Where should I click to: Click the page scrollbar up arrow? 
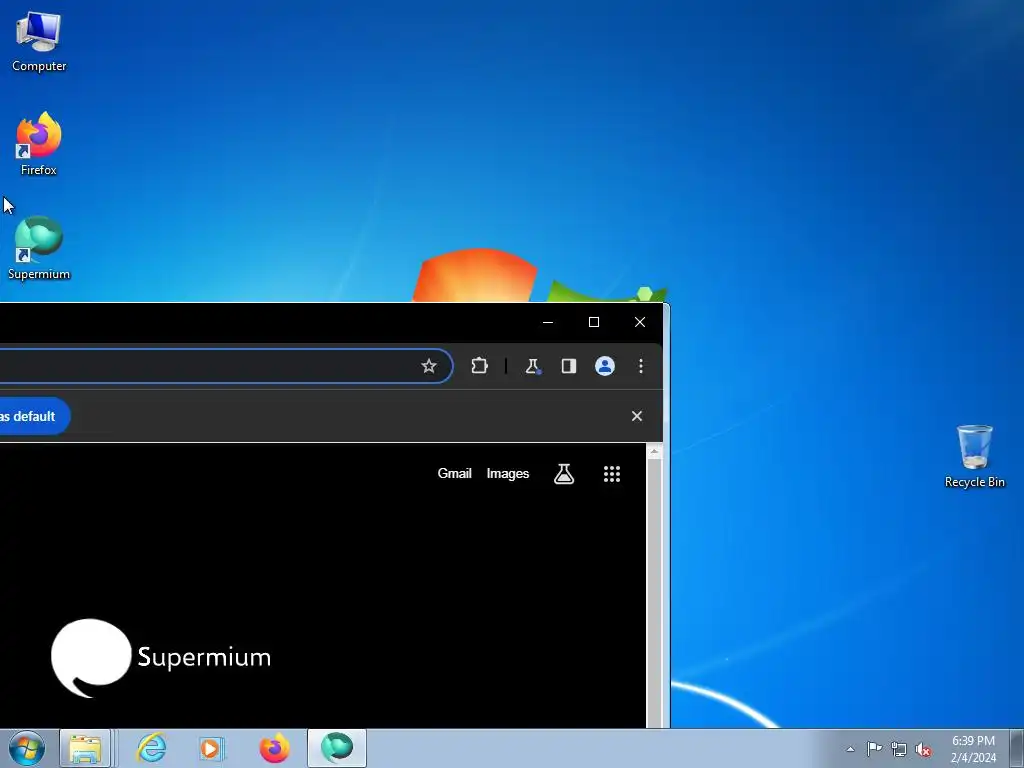(x=654, y=451)
